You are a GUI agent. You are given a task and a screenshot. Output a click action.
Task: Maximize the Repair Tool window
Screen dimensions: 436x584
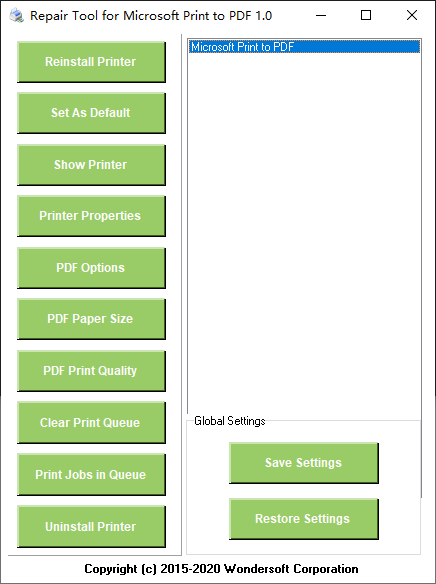click(x=366, y=16)
